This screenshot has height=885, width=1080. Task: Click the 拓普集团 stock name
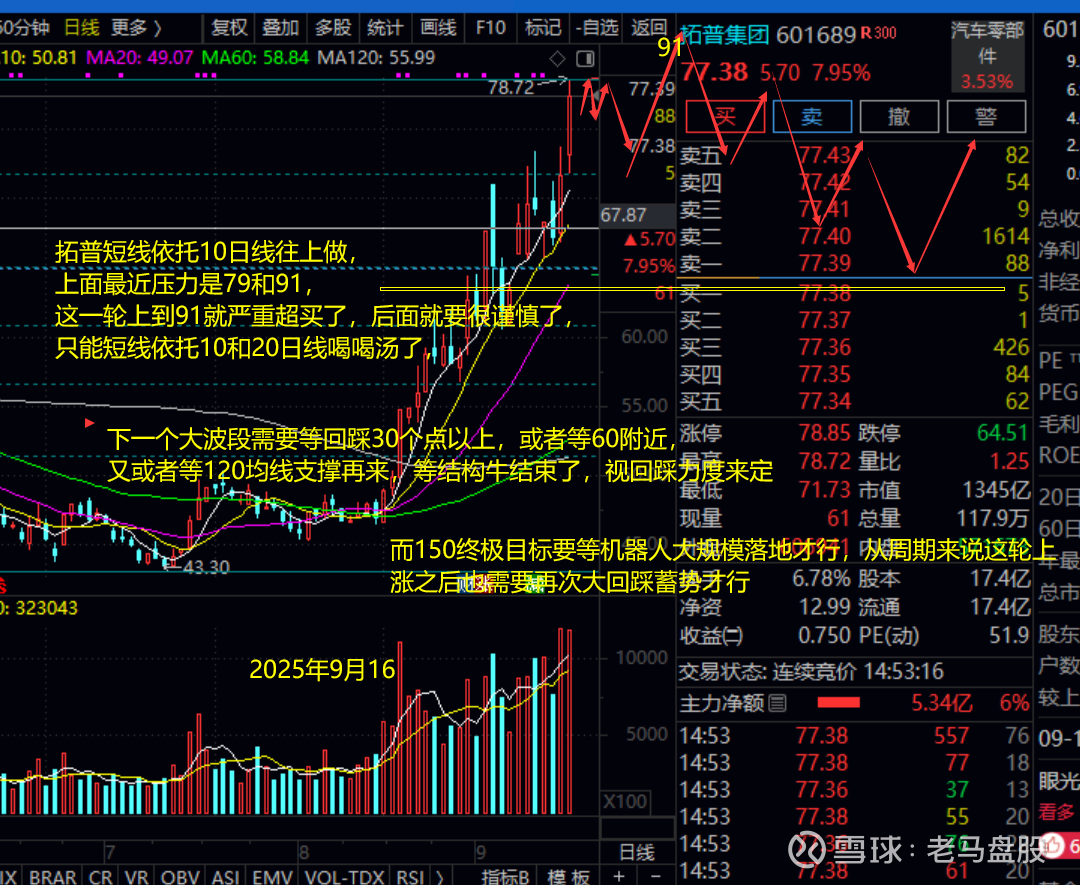[724, 34]
